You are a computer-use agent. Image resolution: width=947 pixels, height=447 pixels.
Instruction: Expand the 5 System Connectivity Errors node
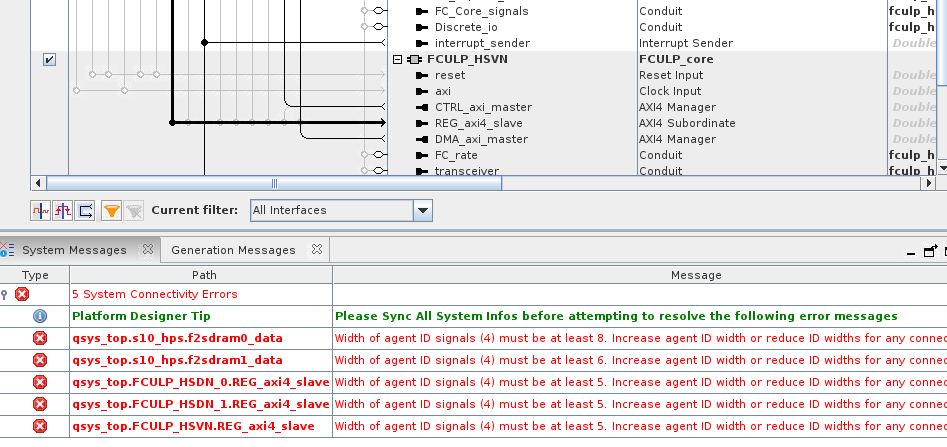[4, 294]
